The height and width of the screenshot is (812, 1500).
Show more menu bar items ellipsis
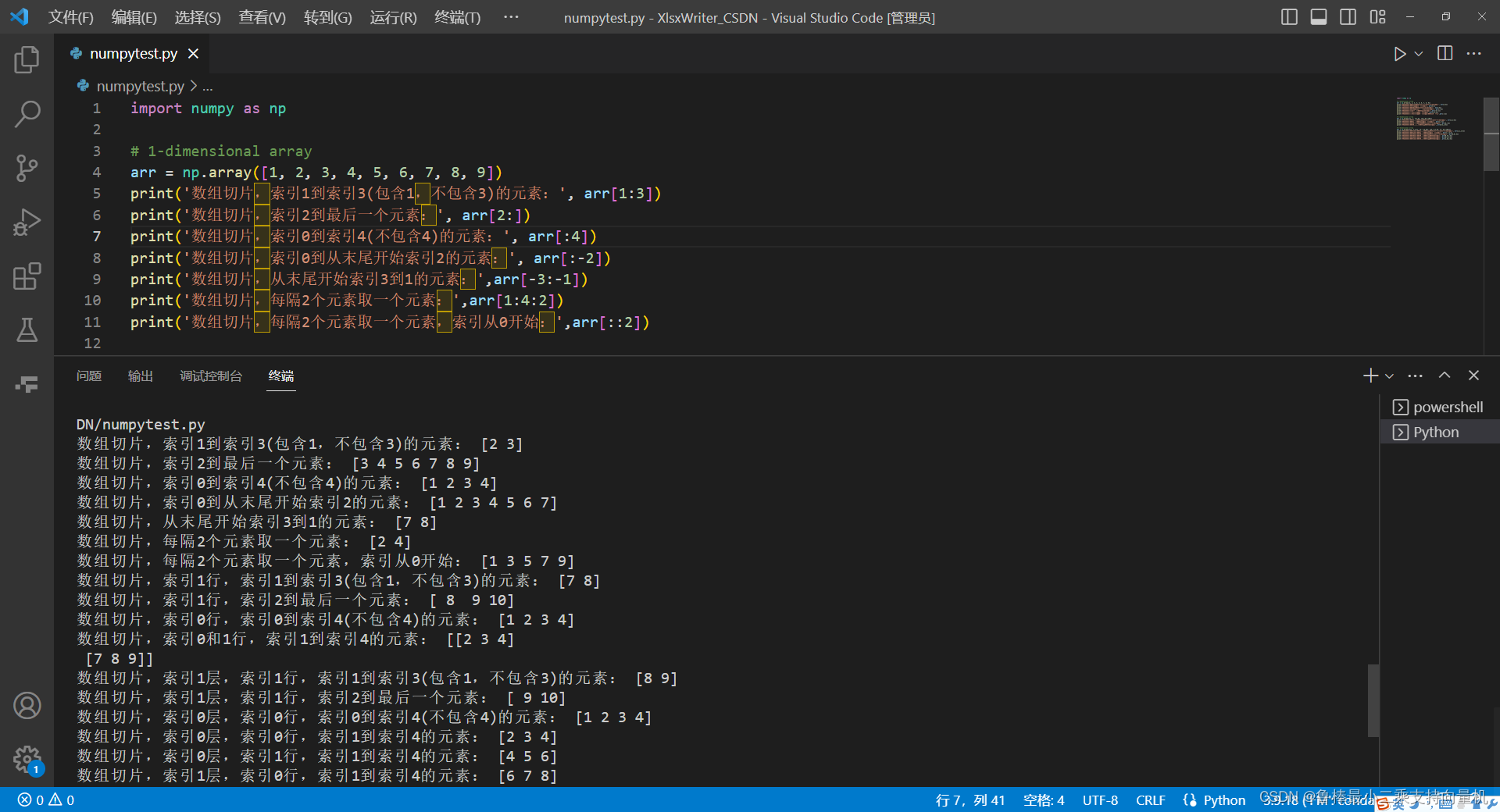point(511,17)
